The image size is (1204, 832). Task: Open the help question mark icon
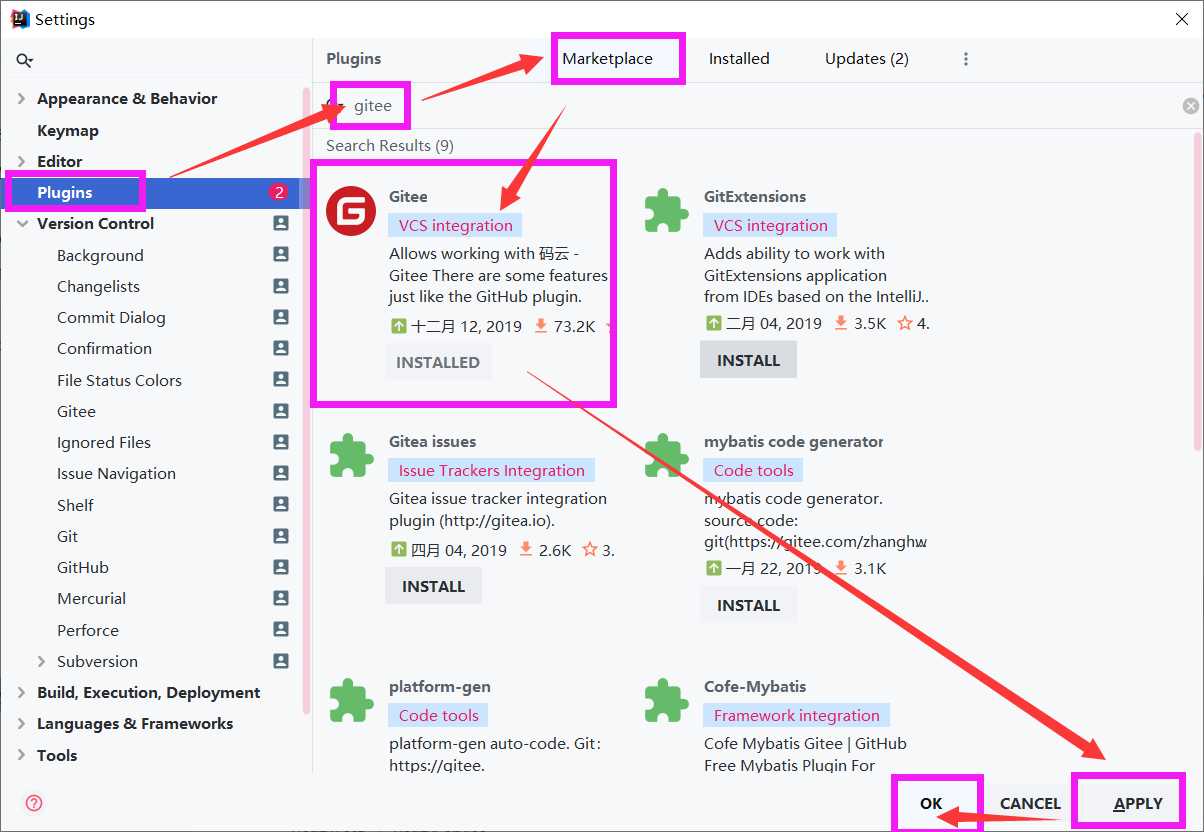click(34, 803)
